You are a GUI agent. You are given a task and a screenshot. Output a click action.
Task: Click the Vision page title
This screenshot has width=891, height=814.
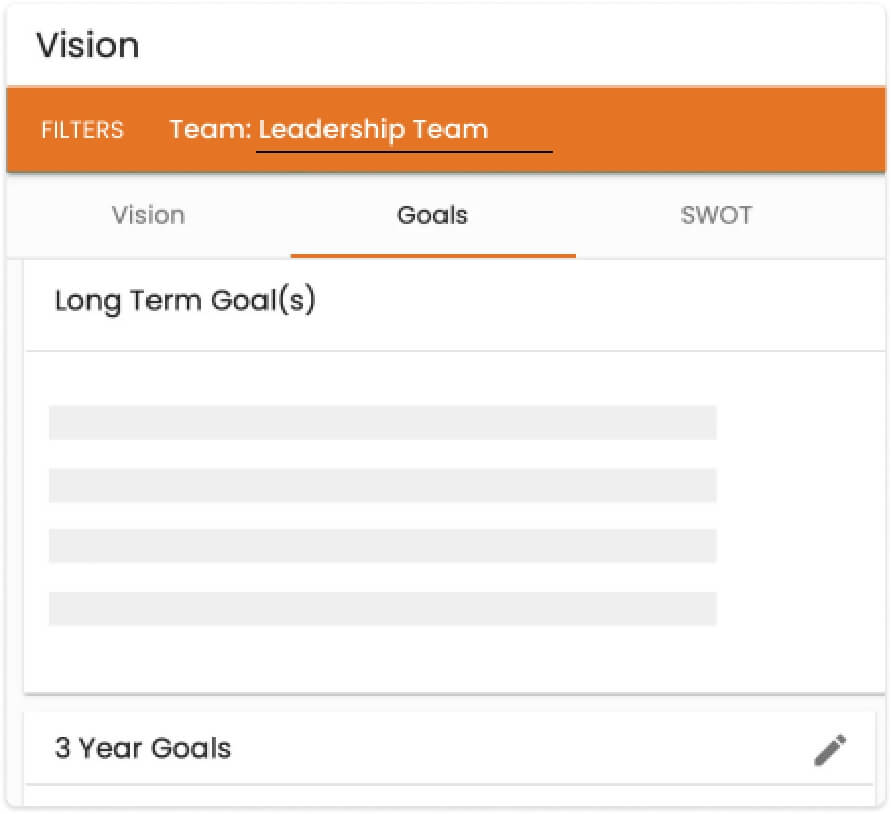(x=88, y=46)
